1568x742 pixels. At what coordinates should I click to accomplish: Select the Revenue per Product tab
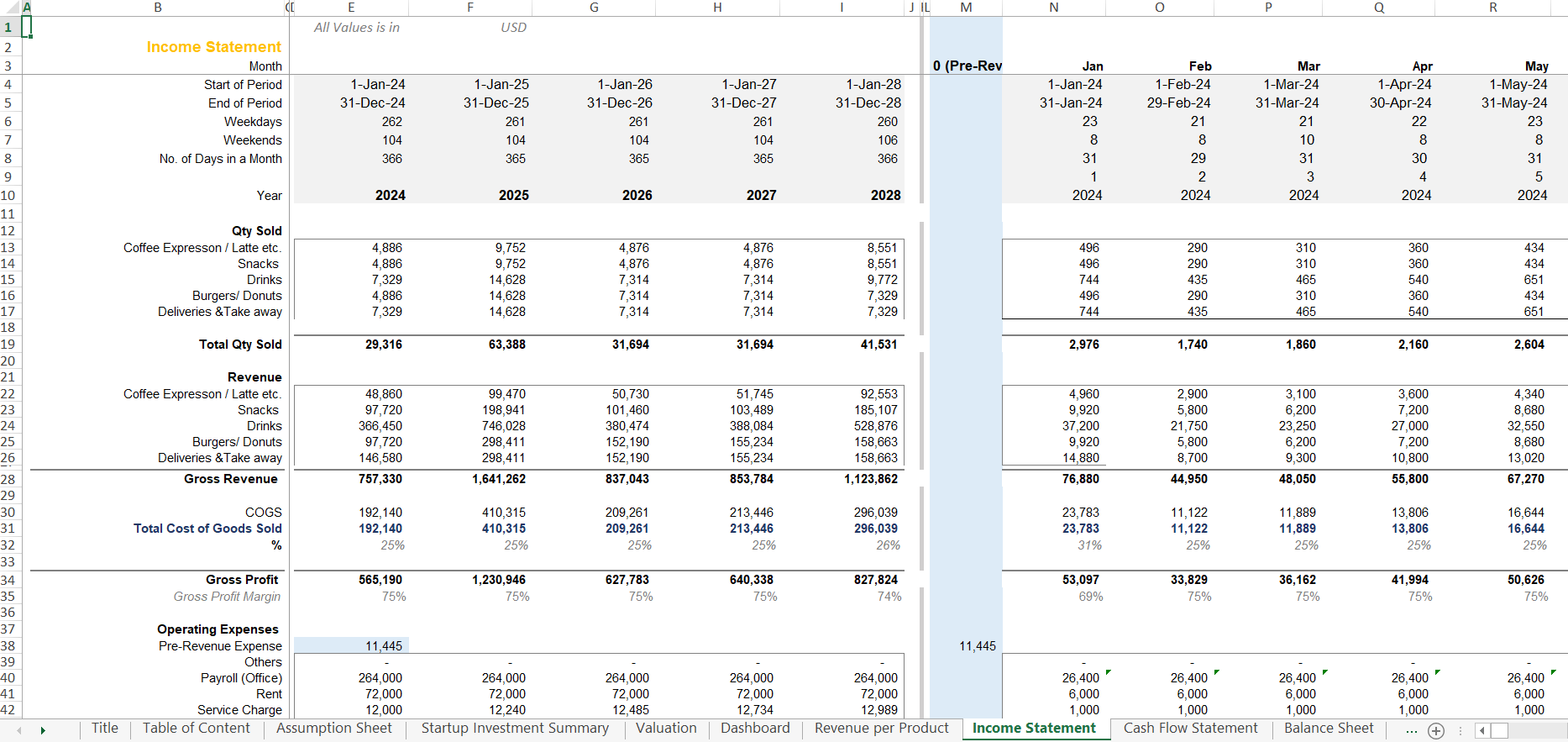[x=881, y=729]
